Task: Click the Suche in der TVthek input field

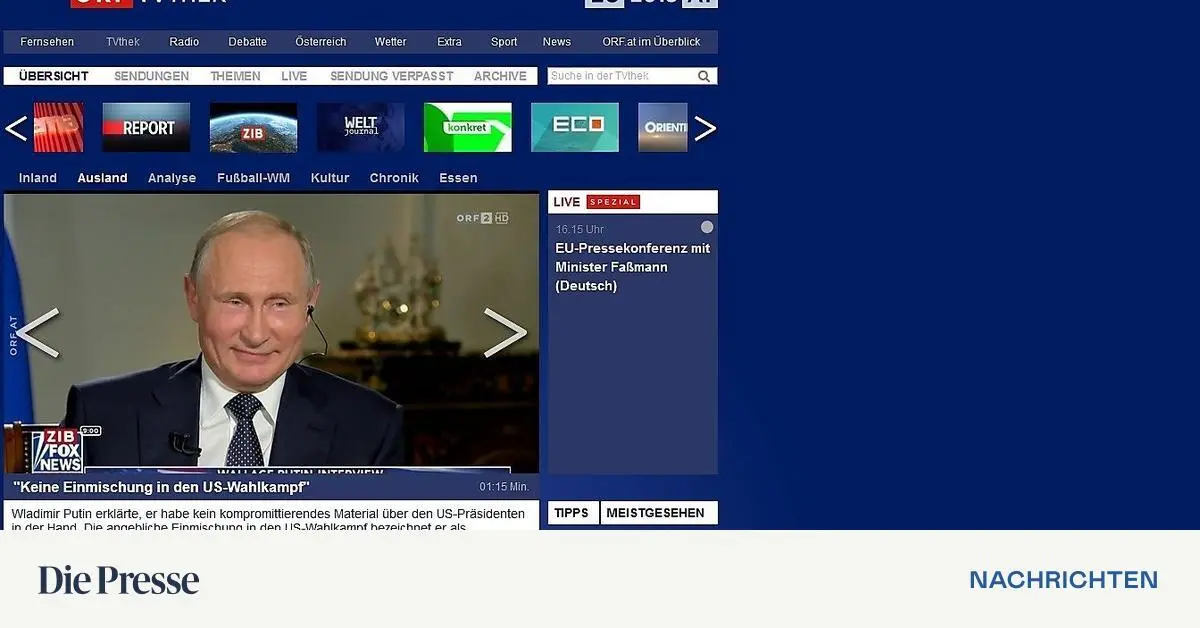Action: tap(620, 76)
